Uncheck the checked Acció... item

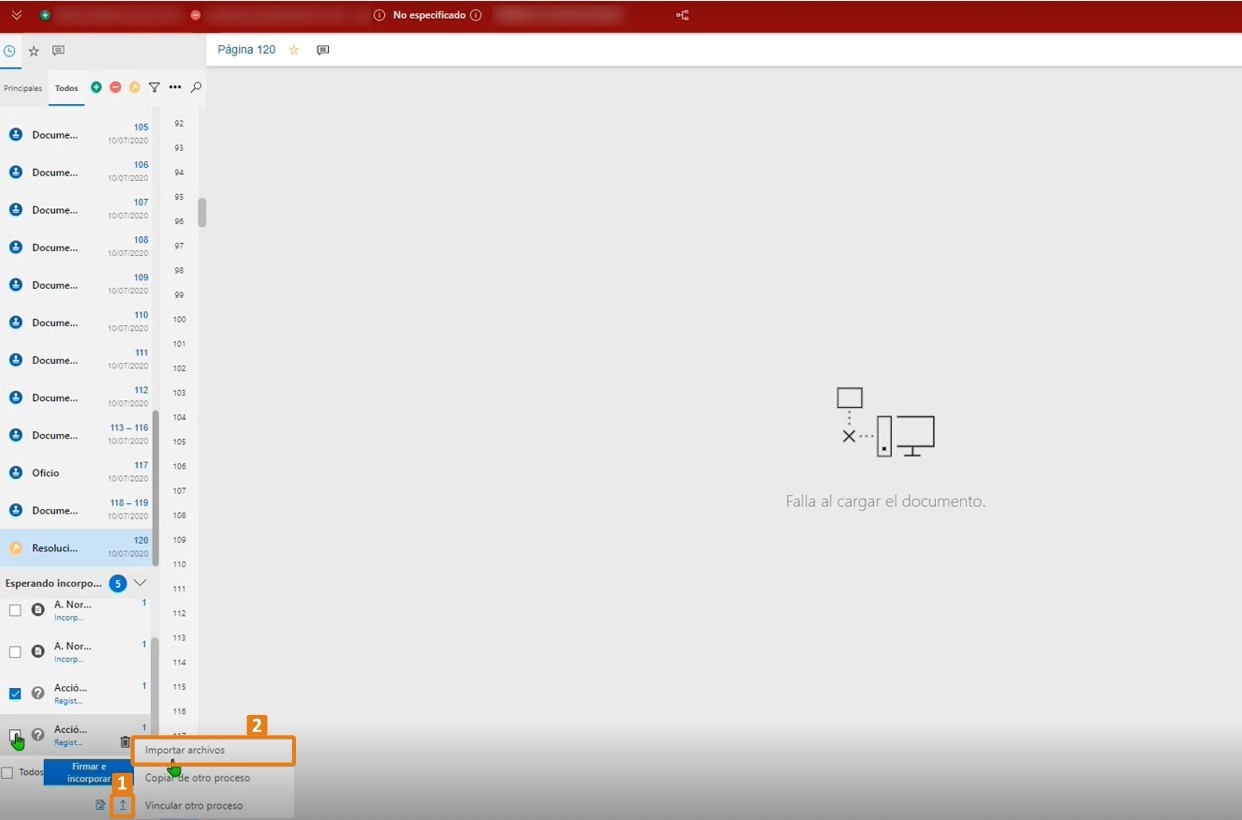(x=15, y=693)
